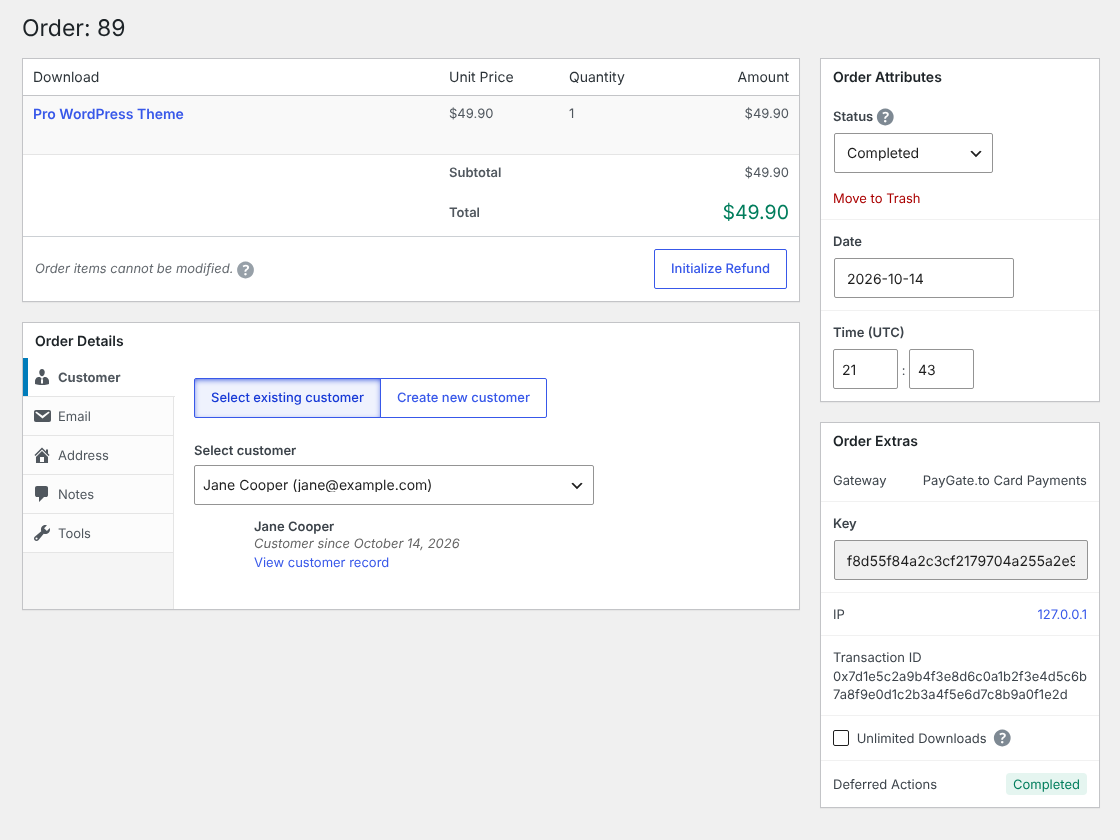Screen dimensions: 1120x840
Task: Click the Email envelope icon
Action: click(42, 416)
